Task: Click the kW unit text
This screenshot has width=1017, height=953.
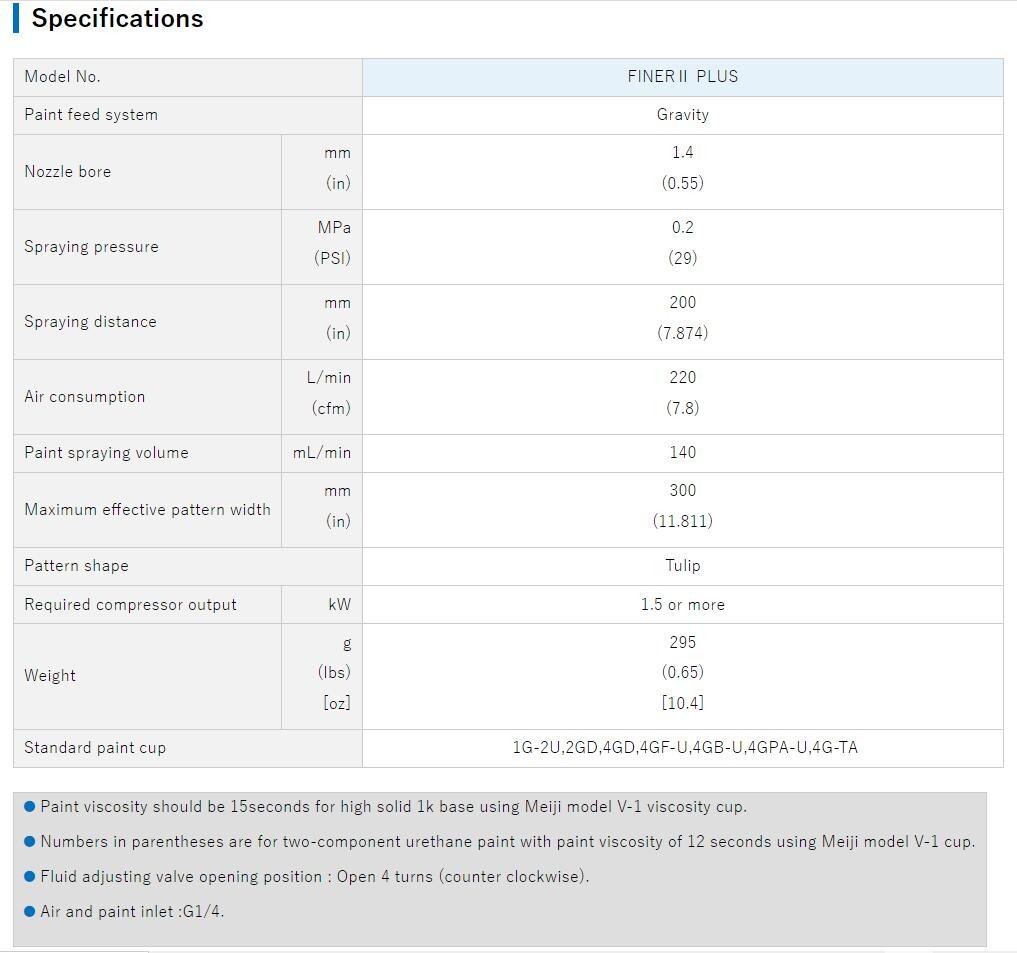Action: 340,605
